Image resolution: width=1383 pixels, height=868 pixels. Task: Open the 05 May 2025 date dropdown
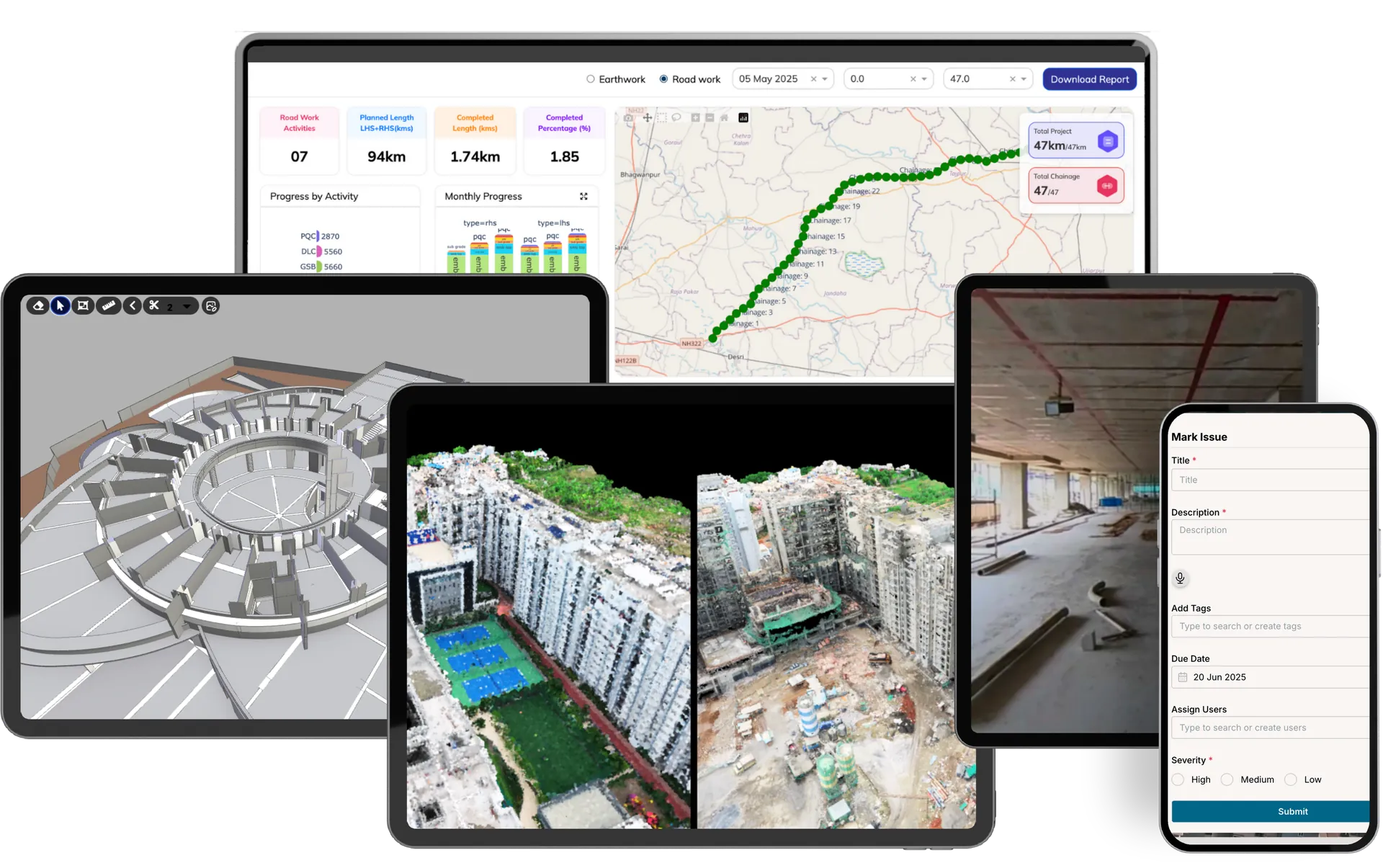pyautogui.click(x=825, y=79)
